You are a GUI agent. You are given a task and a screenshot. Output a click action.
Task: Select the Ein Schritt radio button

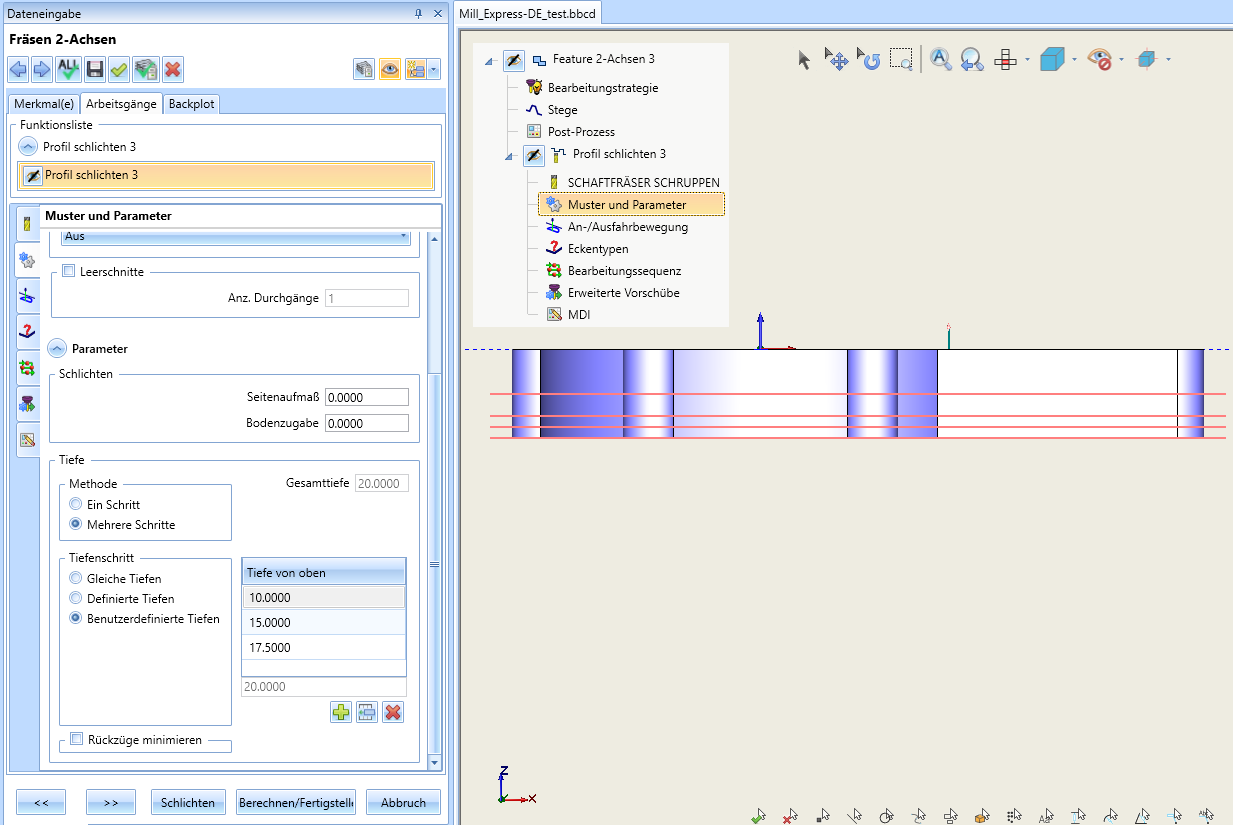click(x=76, y=505)
